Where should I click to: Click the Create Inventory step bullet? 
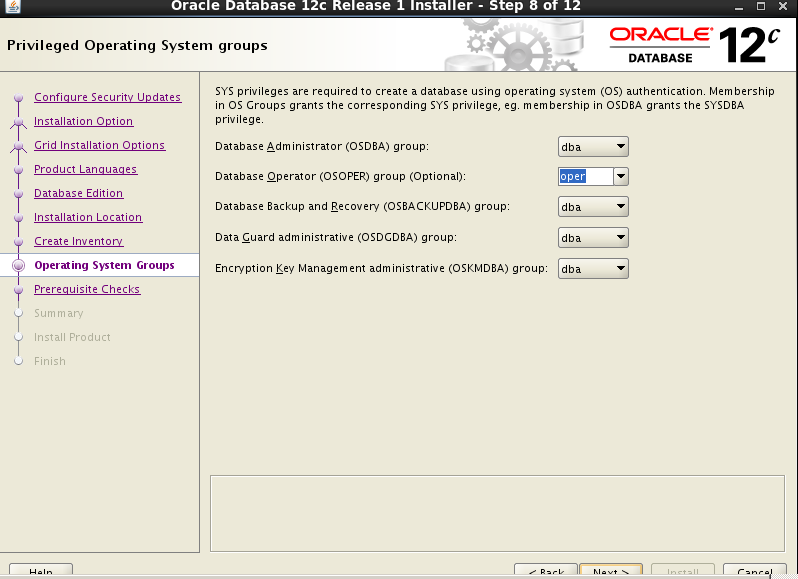click(19, 241)
